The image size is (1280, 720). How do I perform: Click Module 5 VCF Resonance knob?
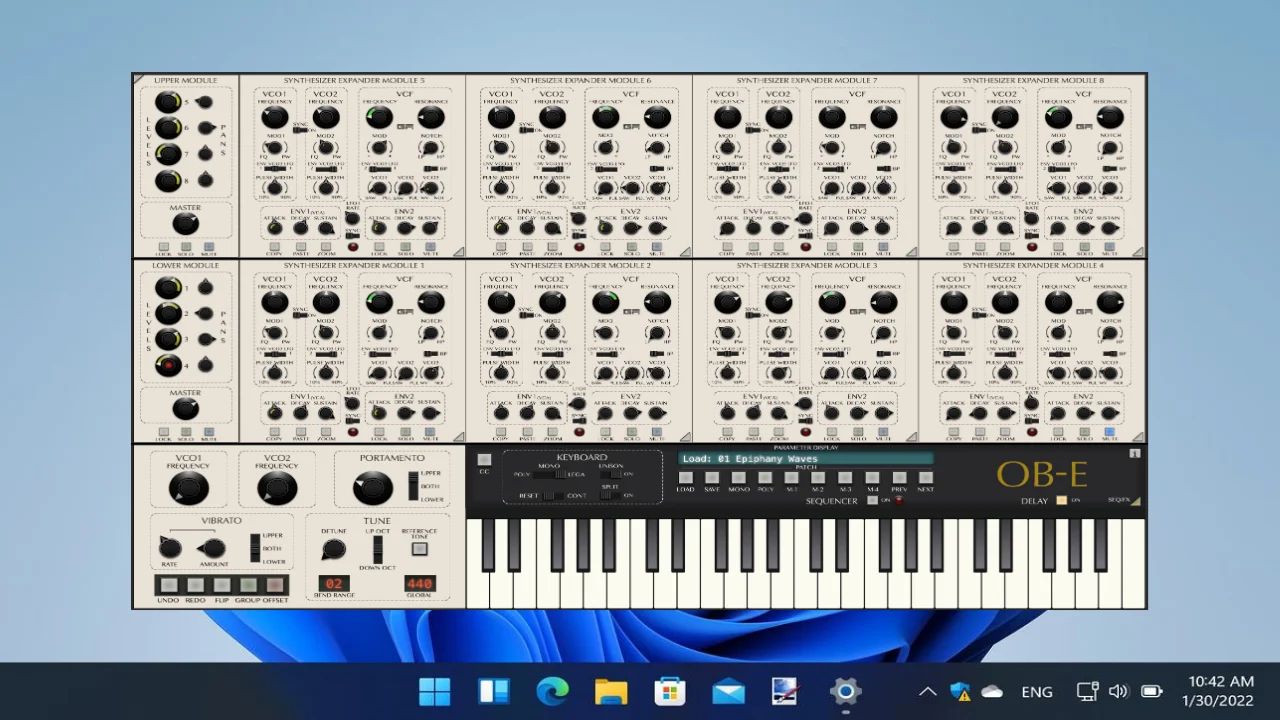coord(431,117)
